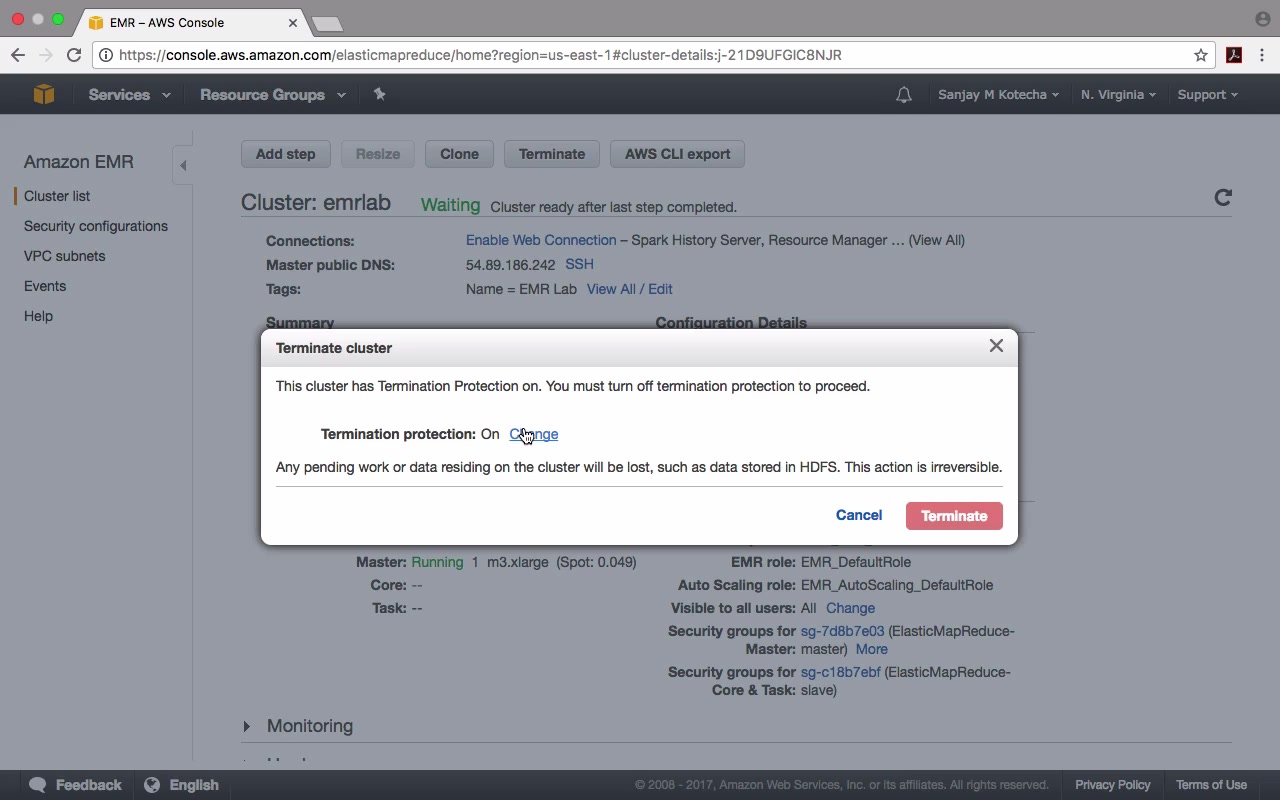The height and width of the screenshot is (800, 1280).
Task: Click the EMR_DefaultRole value
Action: coord(856,562)
